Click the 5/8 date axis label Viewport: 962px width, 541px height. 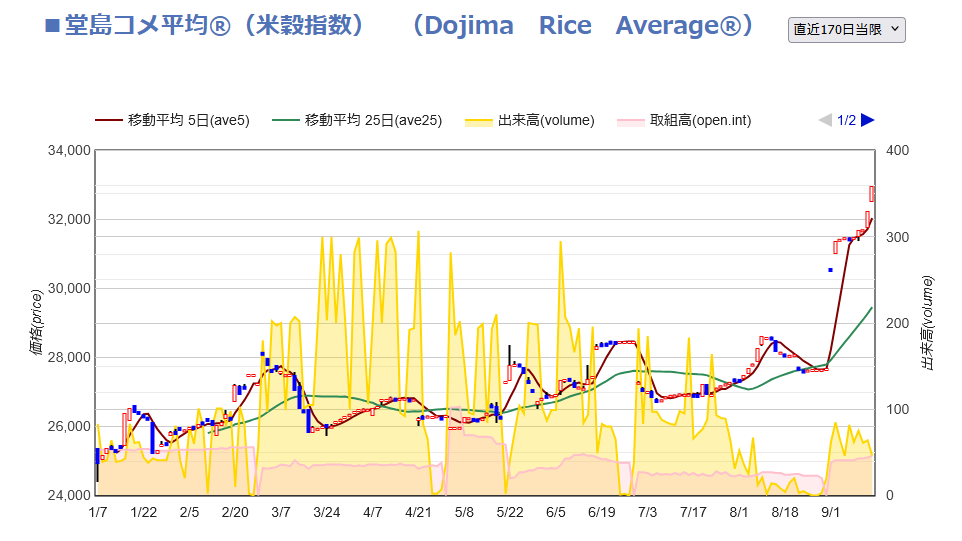[464, 512]
